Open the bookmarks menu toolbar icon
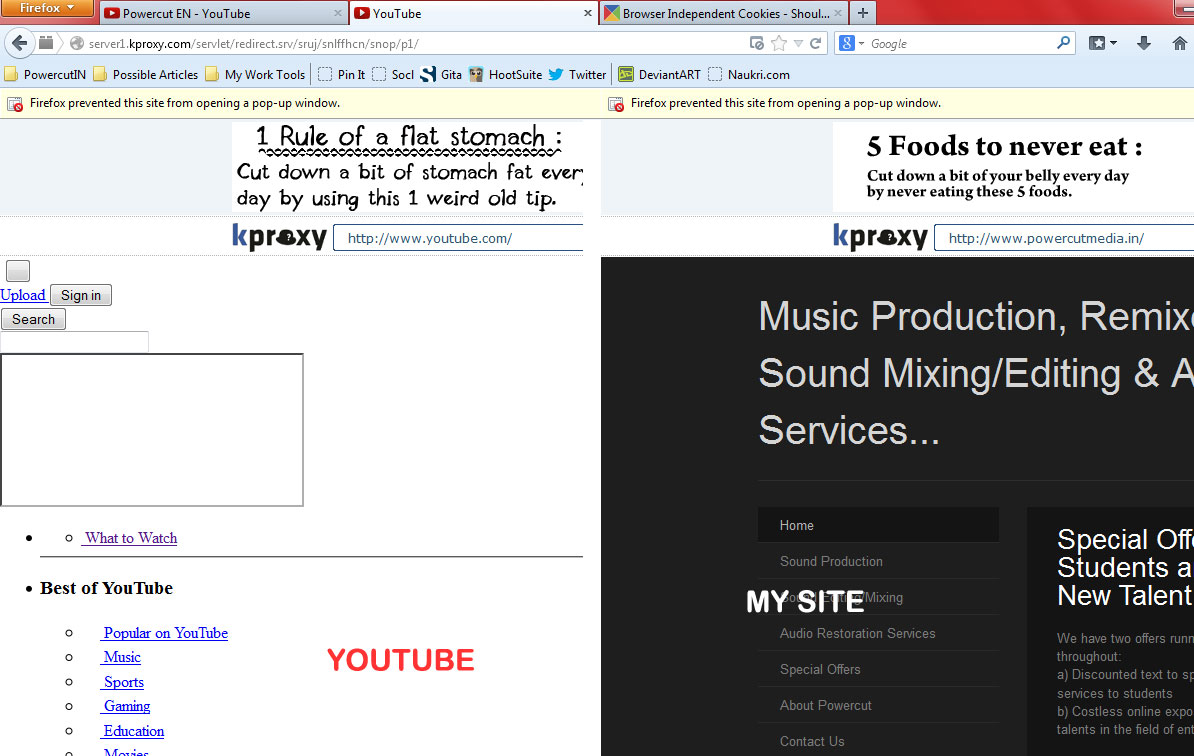Screen dimensions: 1194x756 (1097, 43)
